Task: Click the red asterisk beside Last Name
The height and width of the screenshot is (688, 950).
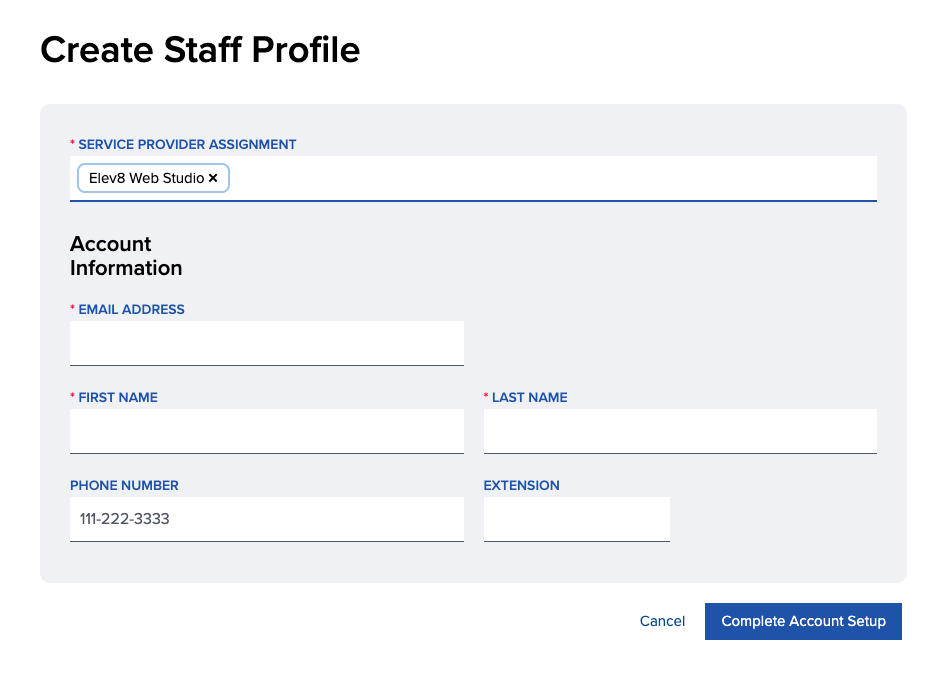Action: pyautogui.click(x=486, y=396)
